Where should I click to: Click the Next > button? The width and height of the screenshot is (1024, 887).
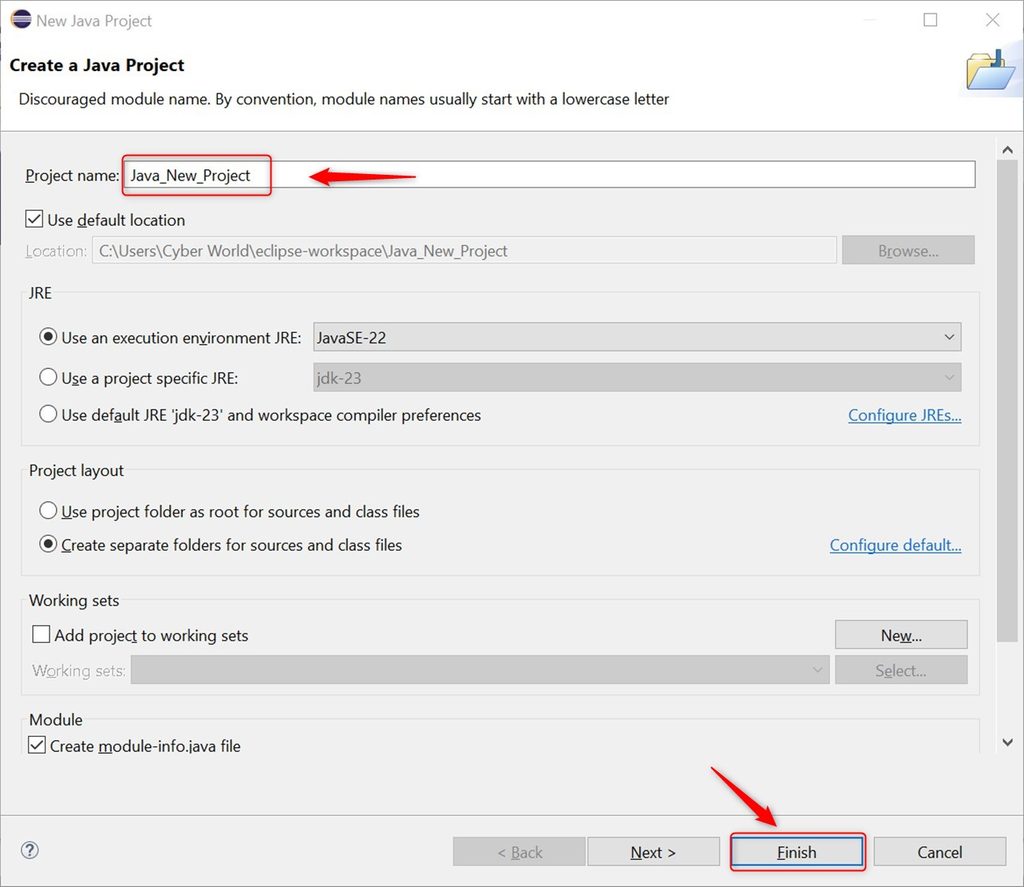[653, 852]
